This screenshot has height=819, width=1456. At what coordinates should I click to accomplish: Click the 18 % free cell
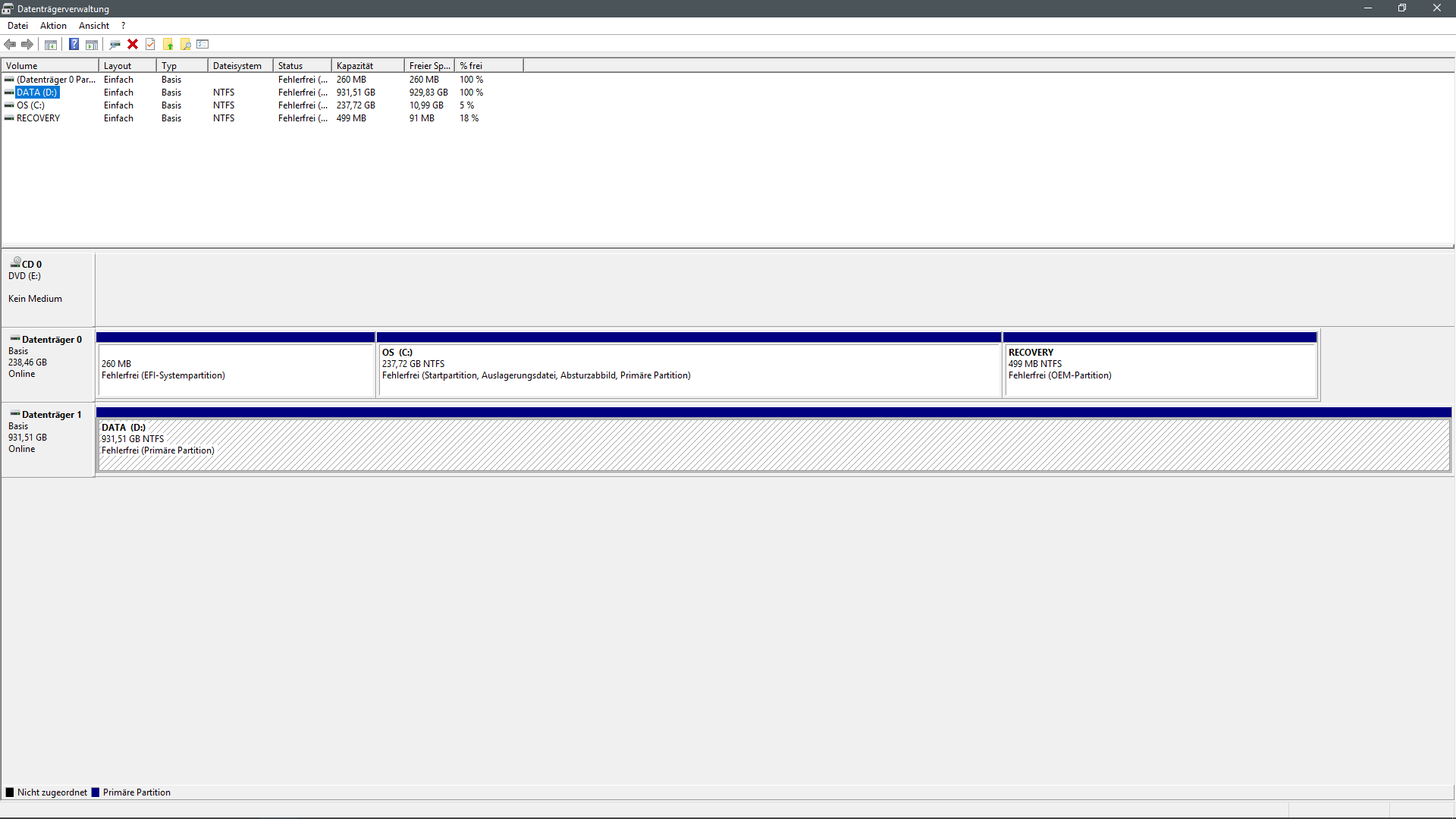469,118
